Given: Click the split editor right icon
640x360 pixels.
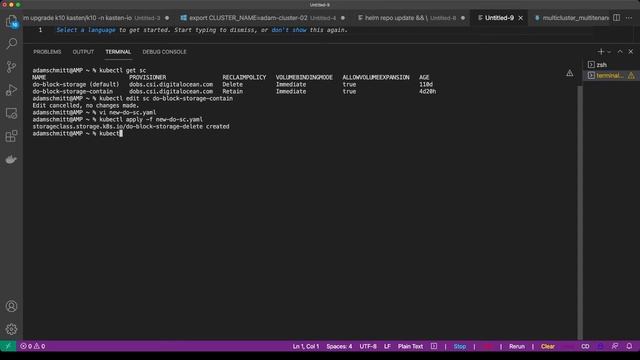Looking at the screenshot, I should (x=616, y=18).
